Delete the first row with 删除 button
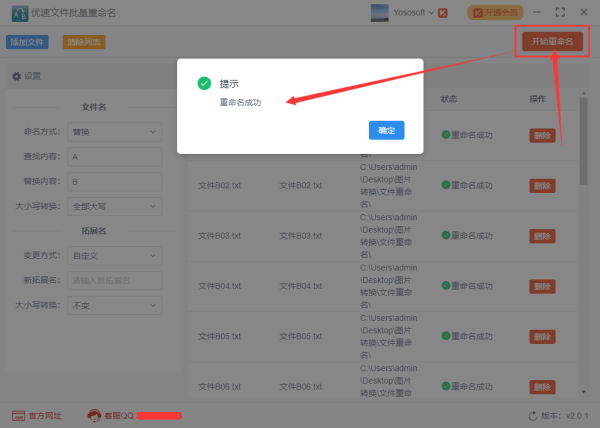600x428 pixels. pyautogui.click(x=542, y=135)
